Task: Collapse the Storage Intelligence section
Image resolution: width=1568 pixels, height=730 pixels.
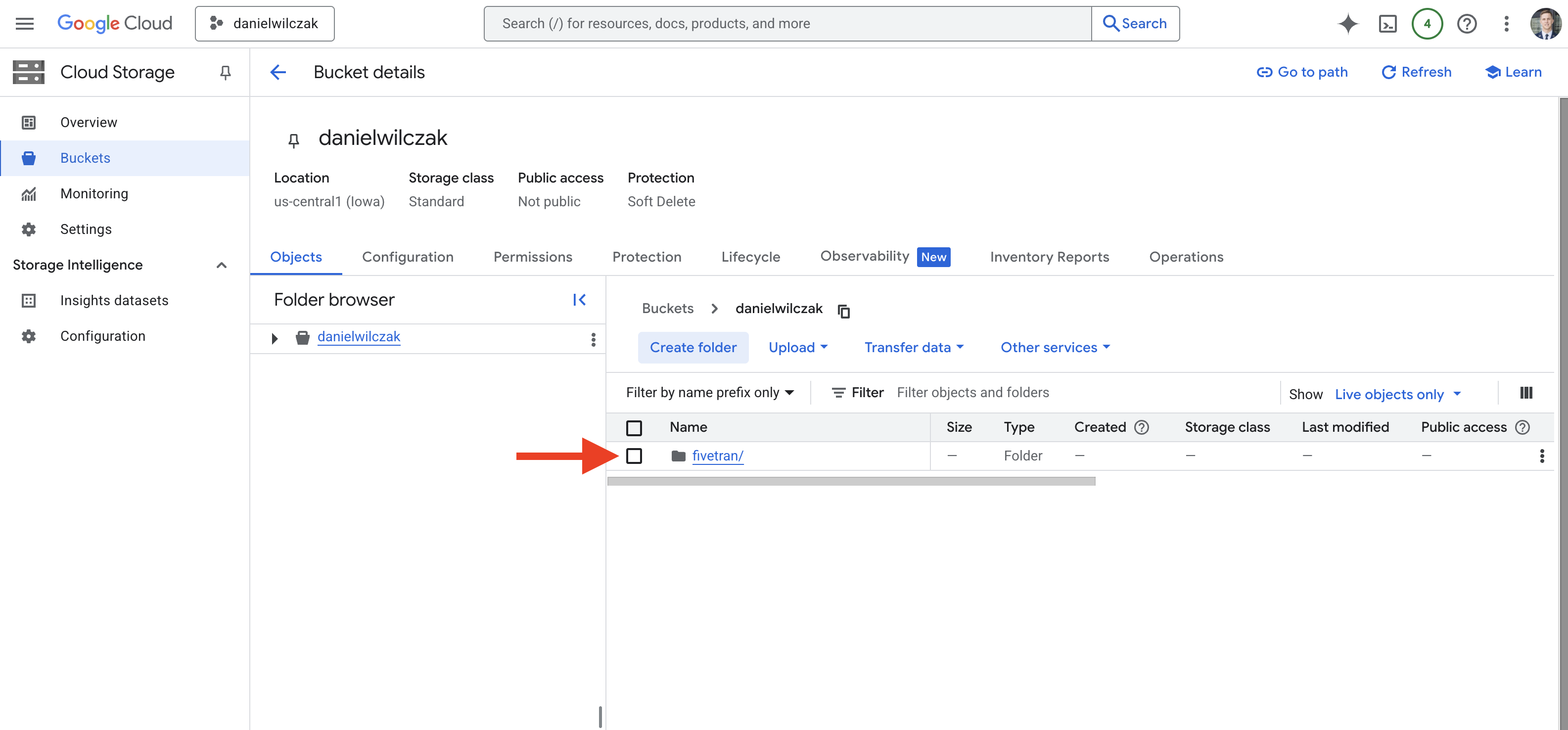Action: 222,266
